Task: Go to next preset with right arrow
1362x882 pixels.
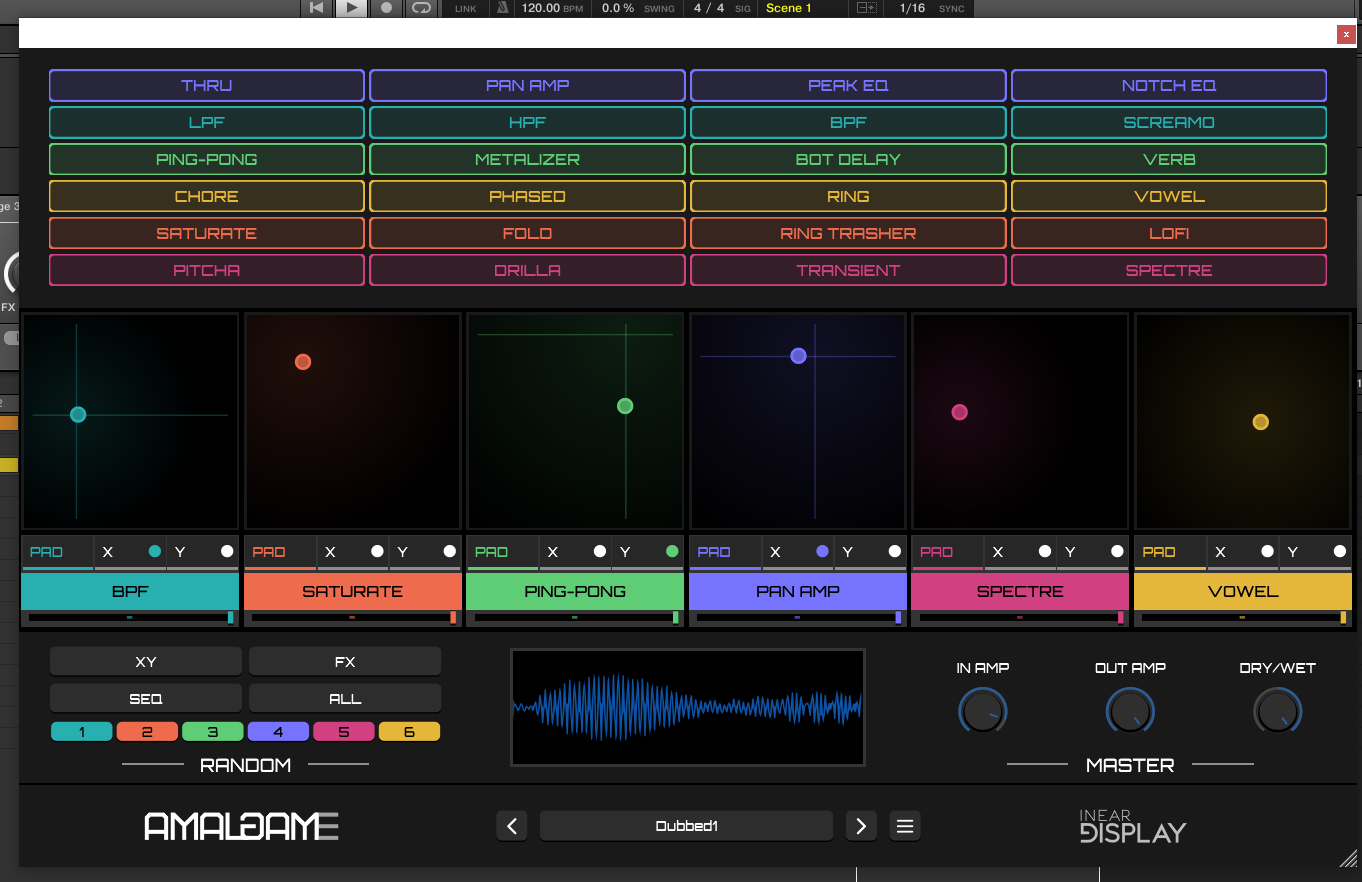Action: pyautogui.click(x=861, y=826)
